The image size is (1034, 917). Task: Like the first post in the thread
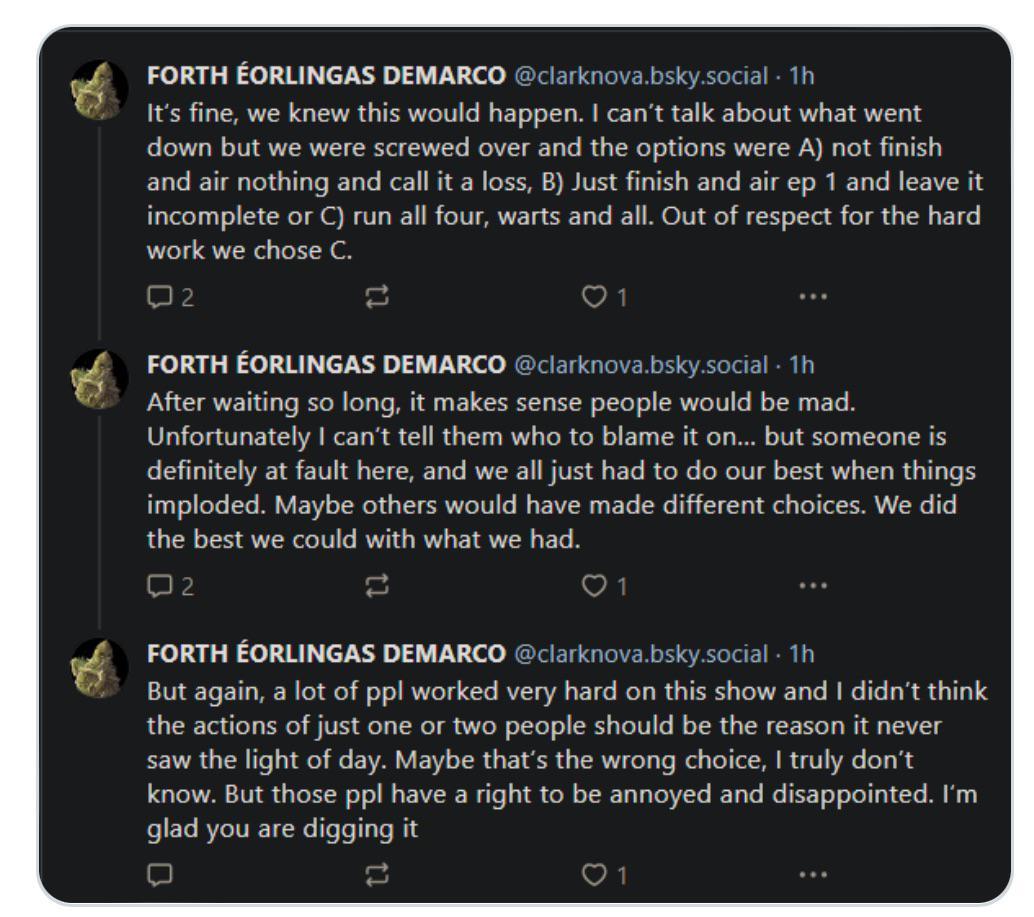[596, 297]
